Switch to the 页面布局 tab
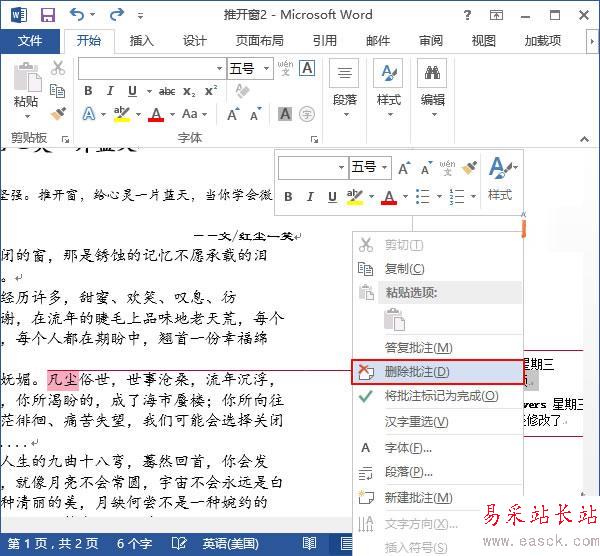This screenshot has width=600, height=556. tap(259, 41)
